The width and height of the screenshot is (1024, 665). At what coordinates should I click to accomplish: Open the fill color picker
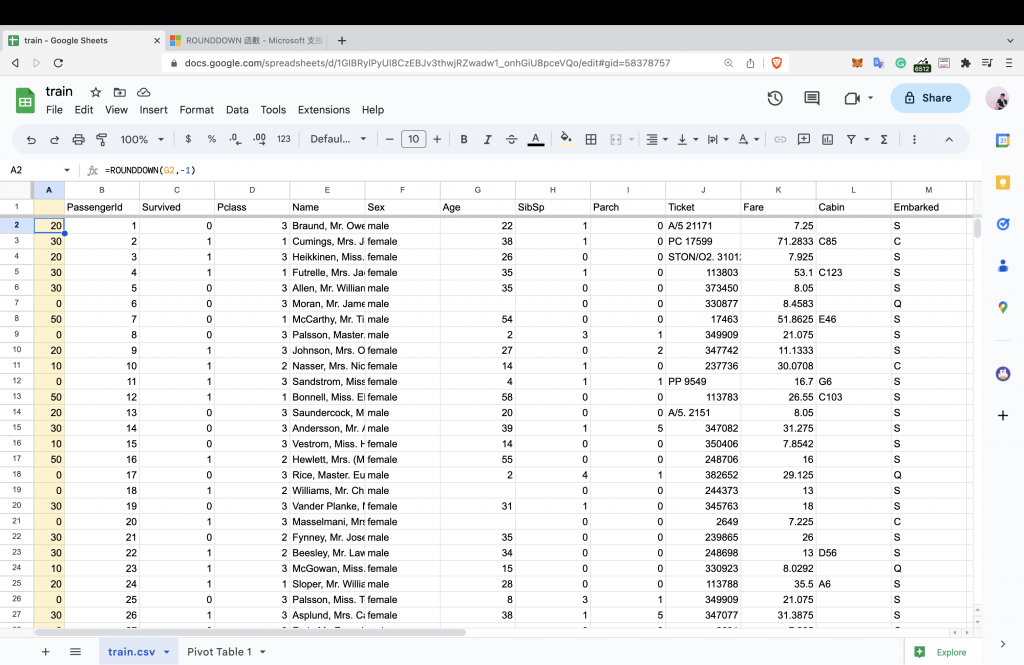point(566,139)
